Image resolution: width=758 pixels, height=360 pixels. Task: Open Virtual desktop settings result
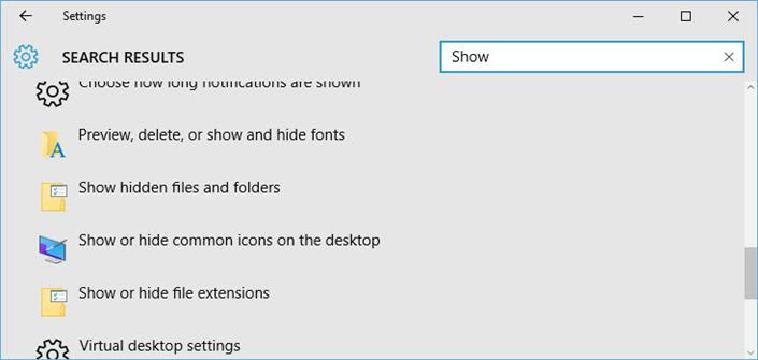[160, 346]
